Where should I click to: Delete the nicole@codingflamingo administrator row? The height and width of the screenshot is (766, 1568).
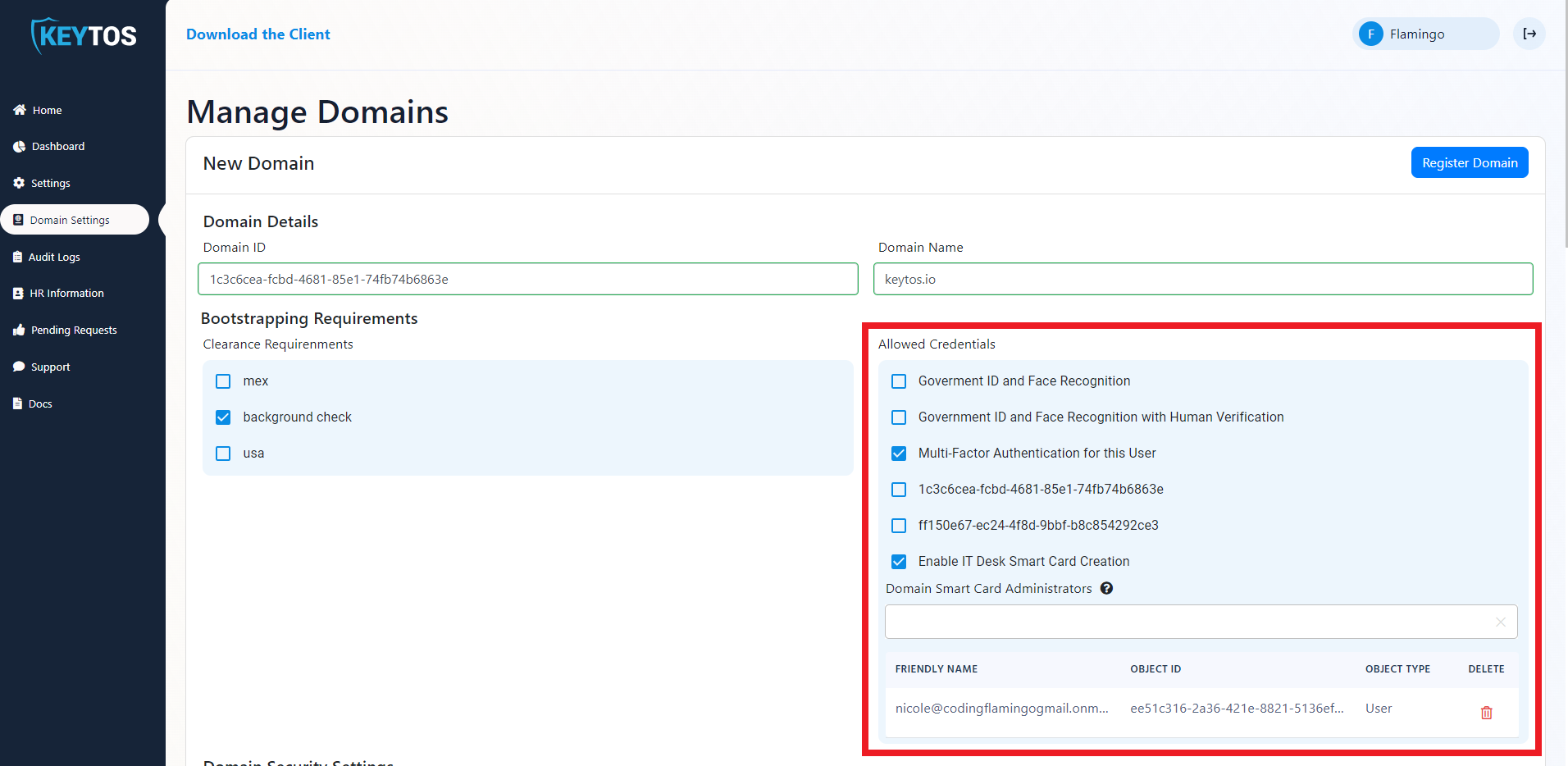coord(1486,713)
